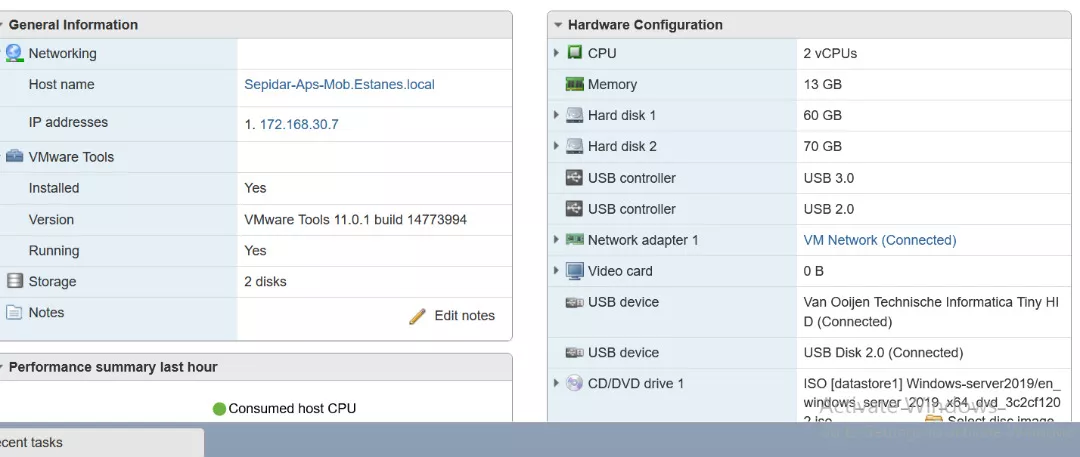
Task: Click the Installed row label
Action: click(54, 187)
